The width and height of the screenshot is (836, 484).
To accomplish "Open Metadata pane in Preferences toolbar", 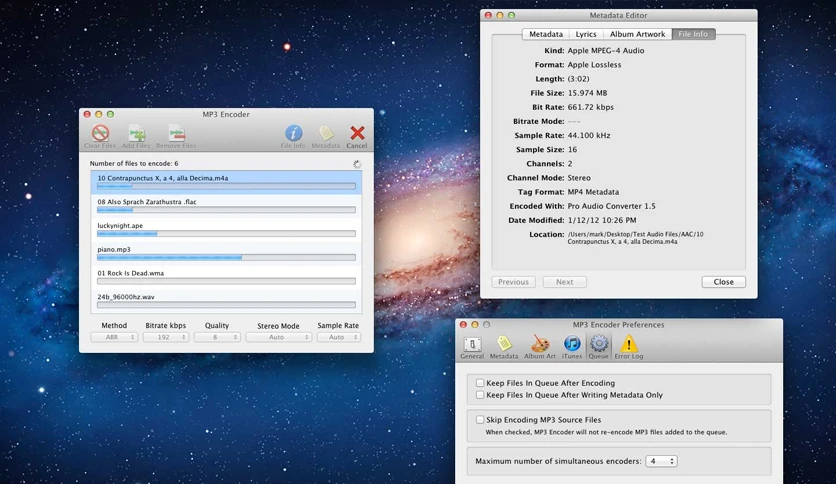I will [504, 347].
